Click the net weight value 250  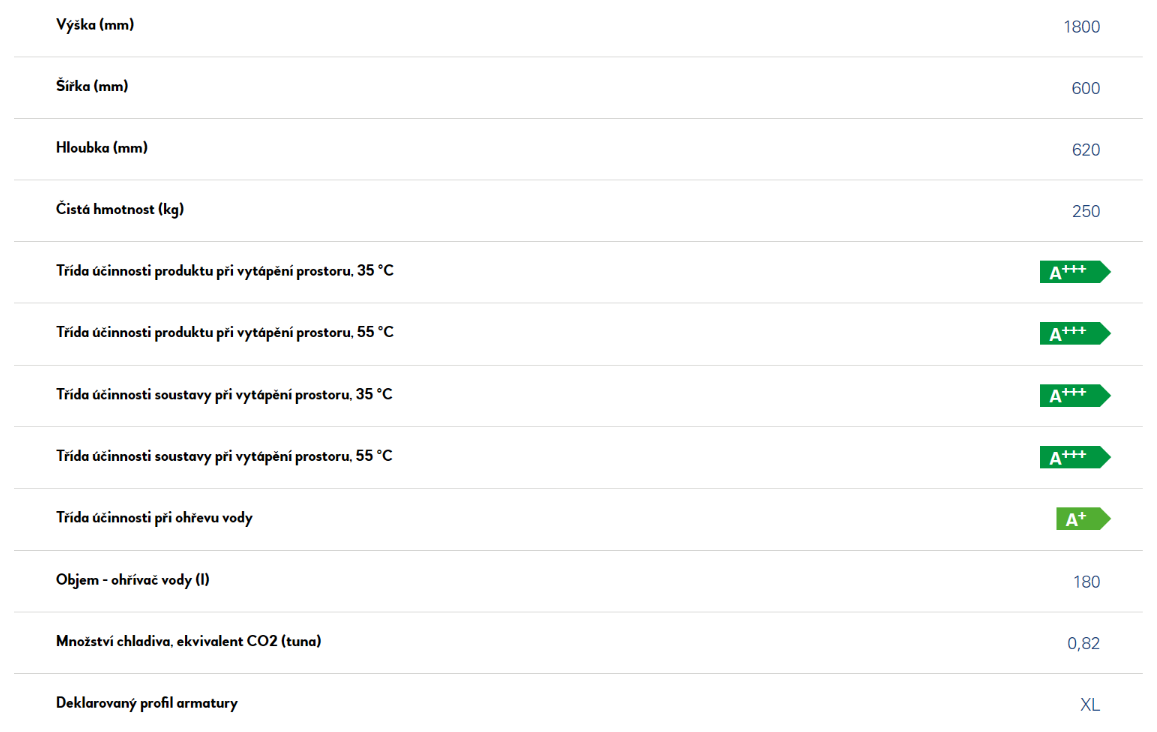pos(1085,212)
